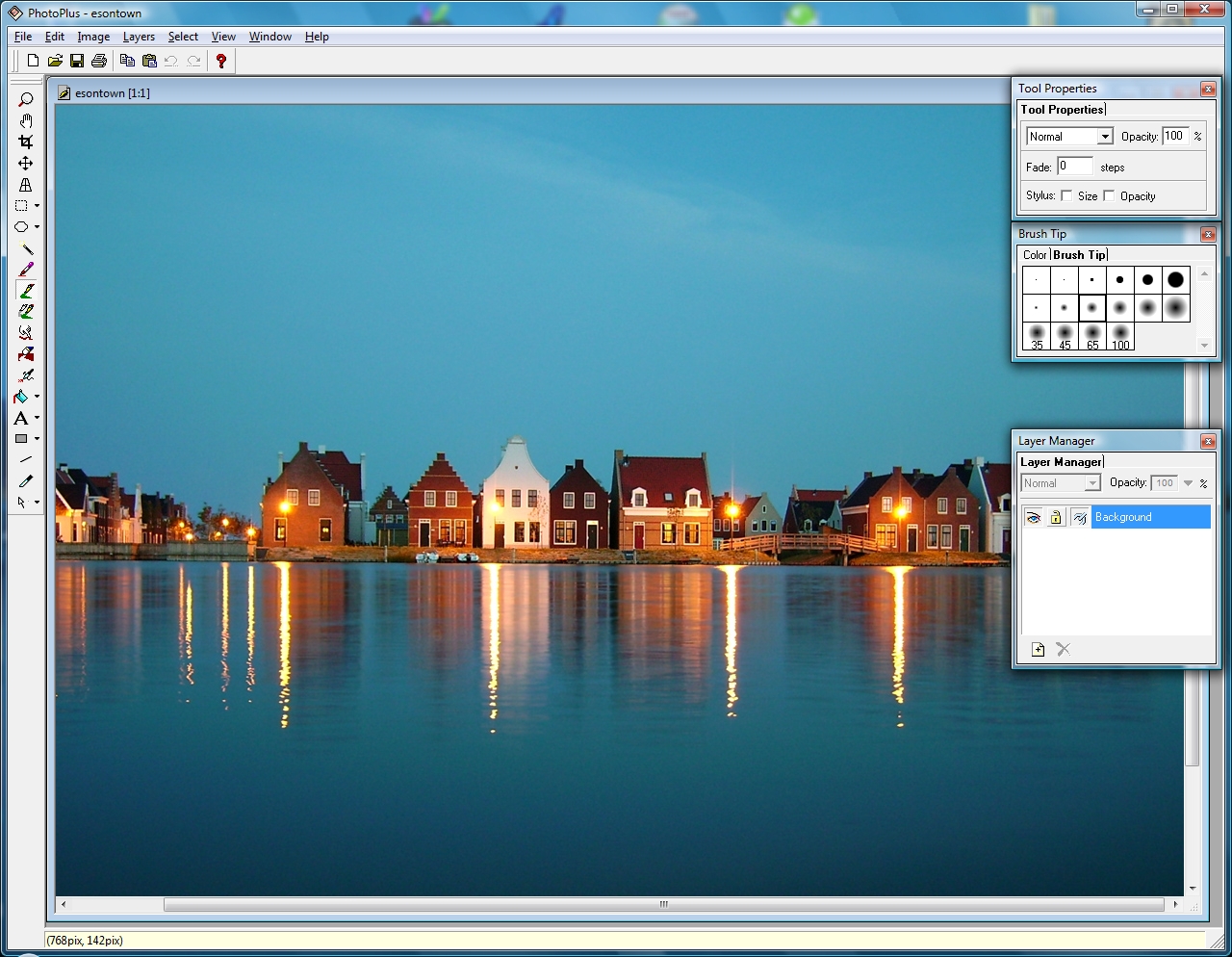Image resolution: width=1232 pixels, height=957 pixels.
Task: Expand the rectangle selection tool options arrow
Action: (x=37, y=206)
